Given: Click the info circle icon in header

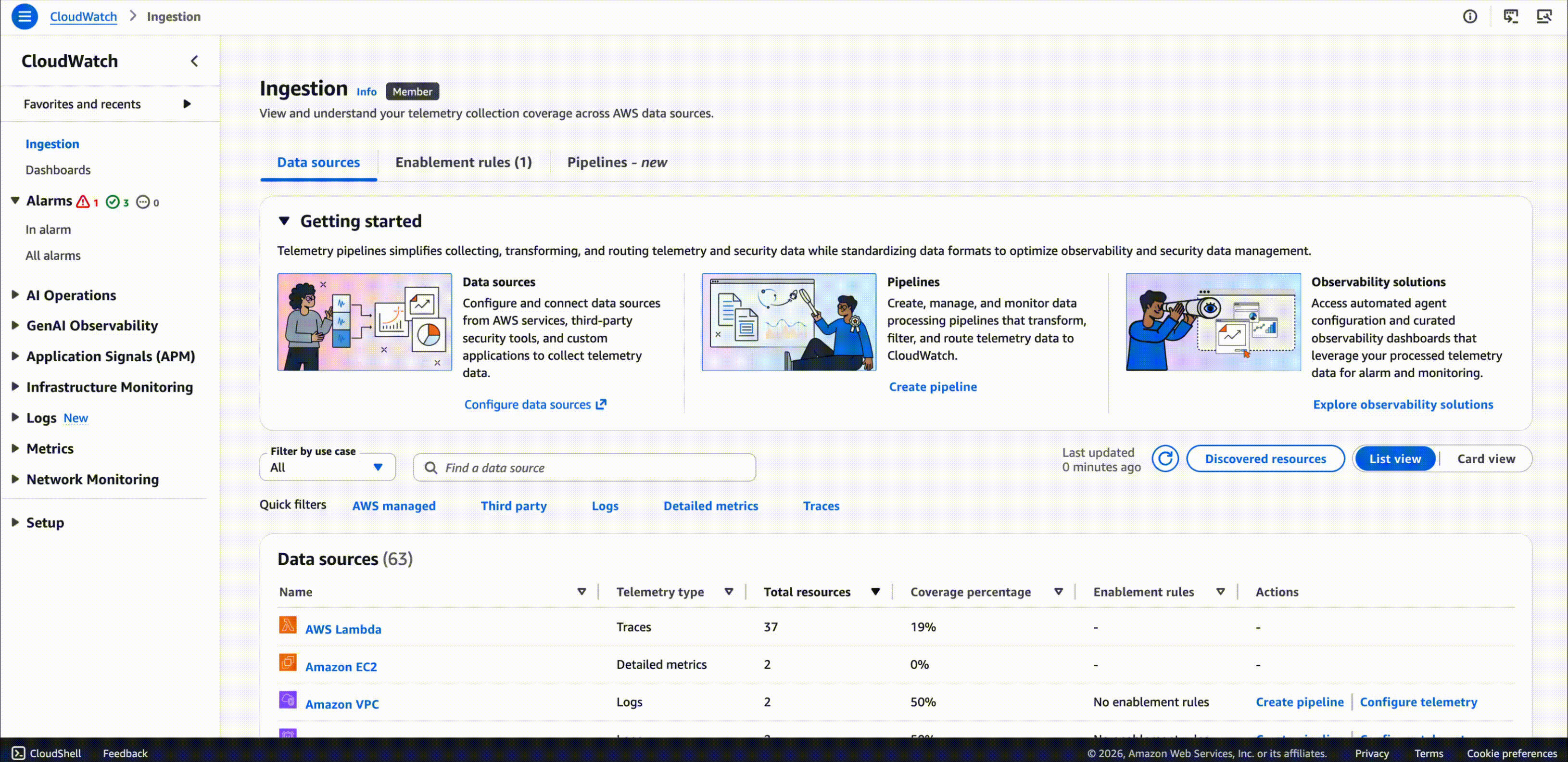Looking at the screenshot, I should point(1470,16).
